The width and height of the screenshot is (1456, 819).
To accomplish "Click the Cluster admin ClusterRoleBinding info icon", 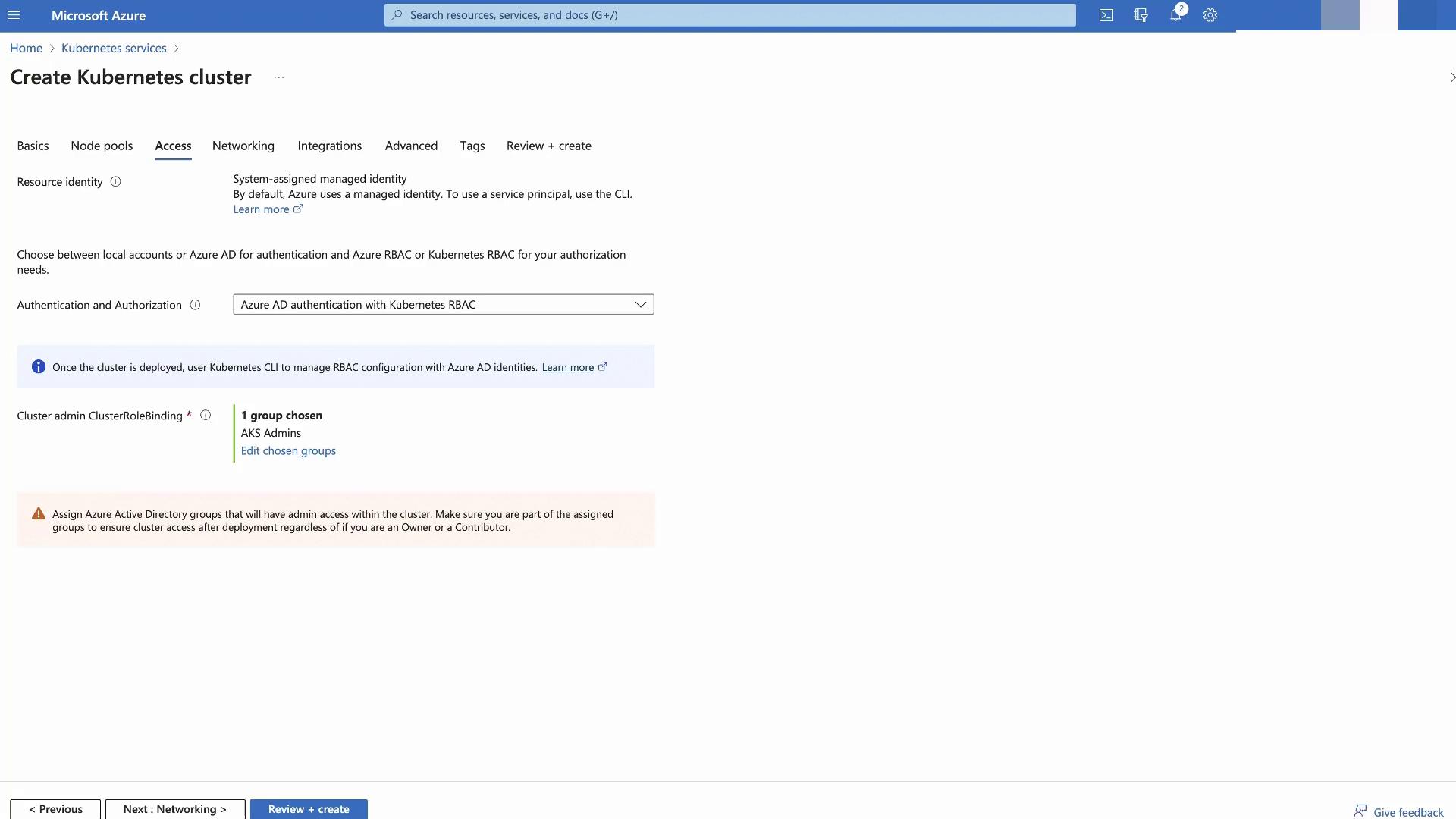I will click(x=205, y=416).
